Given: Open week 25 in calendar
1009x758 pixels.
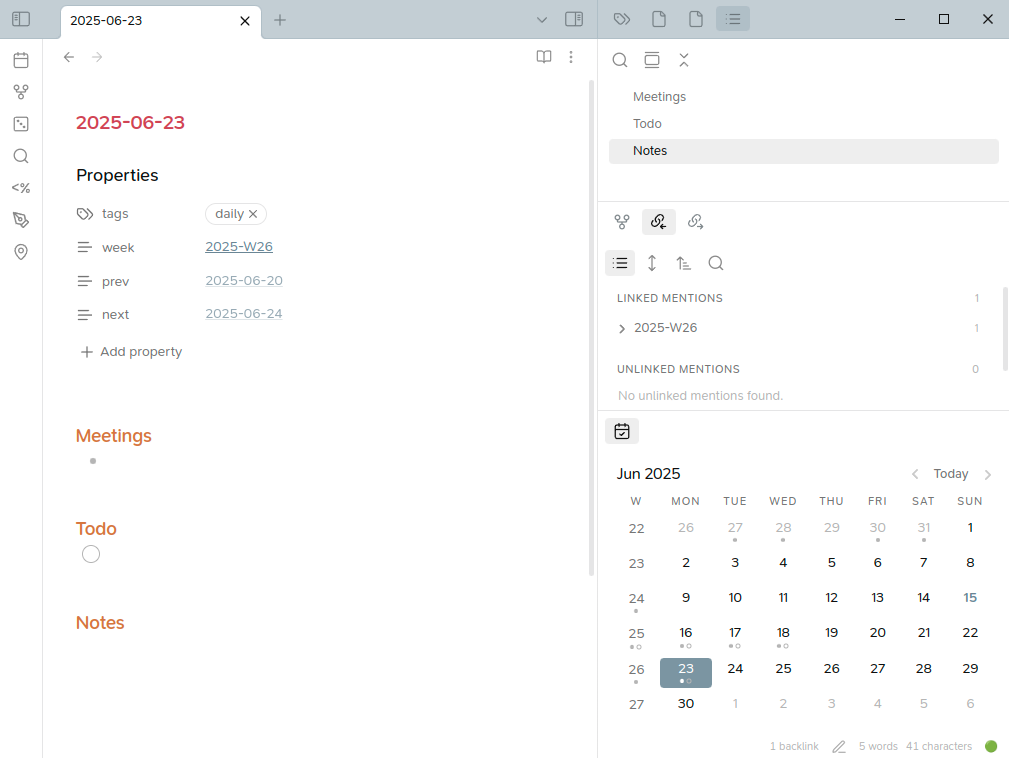Looking at the screenshot, I should [636, 634].
